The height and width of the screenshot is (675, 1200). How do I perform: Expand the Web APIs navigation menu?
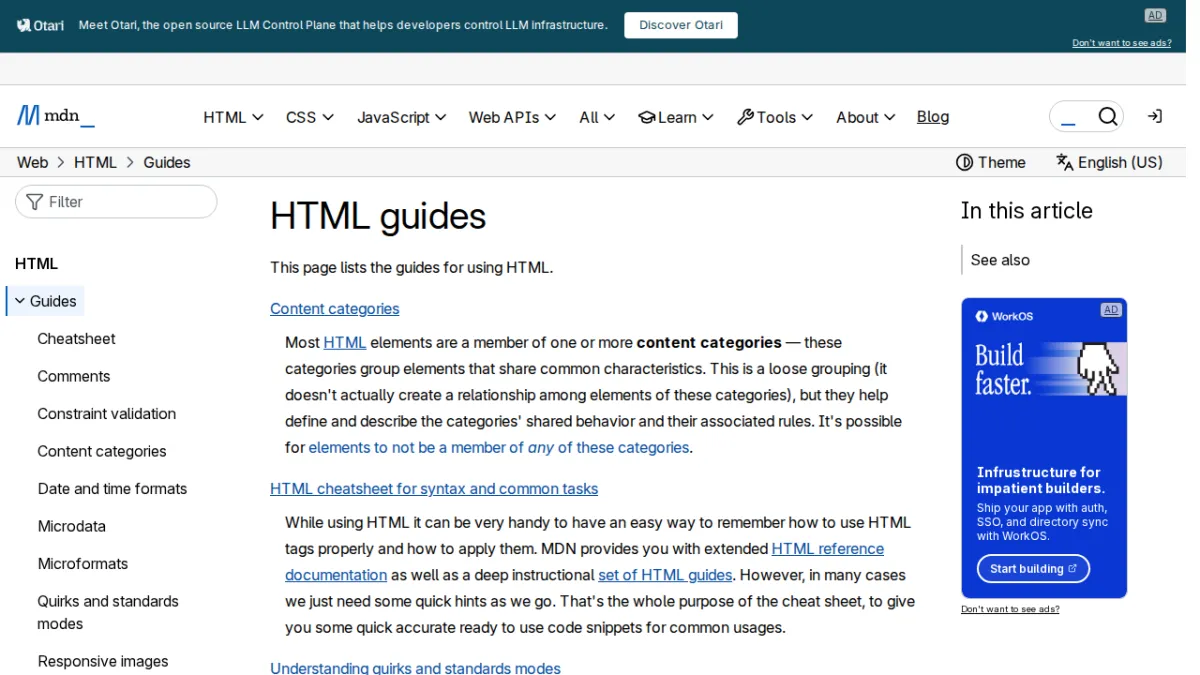point(512,117)
